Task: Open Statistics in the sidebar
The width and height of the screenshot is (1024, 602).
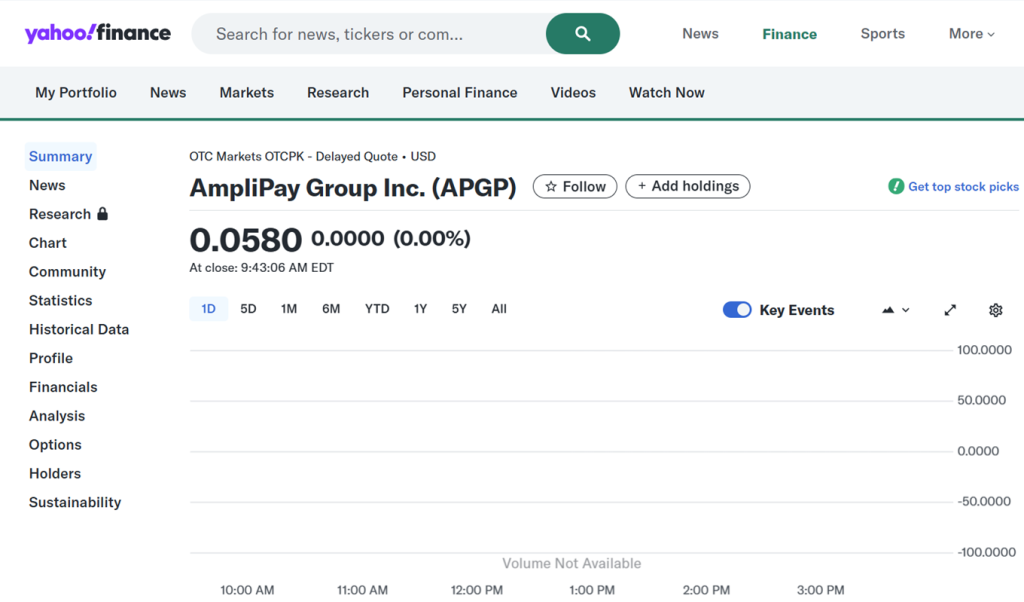Action: point(61,300)
